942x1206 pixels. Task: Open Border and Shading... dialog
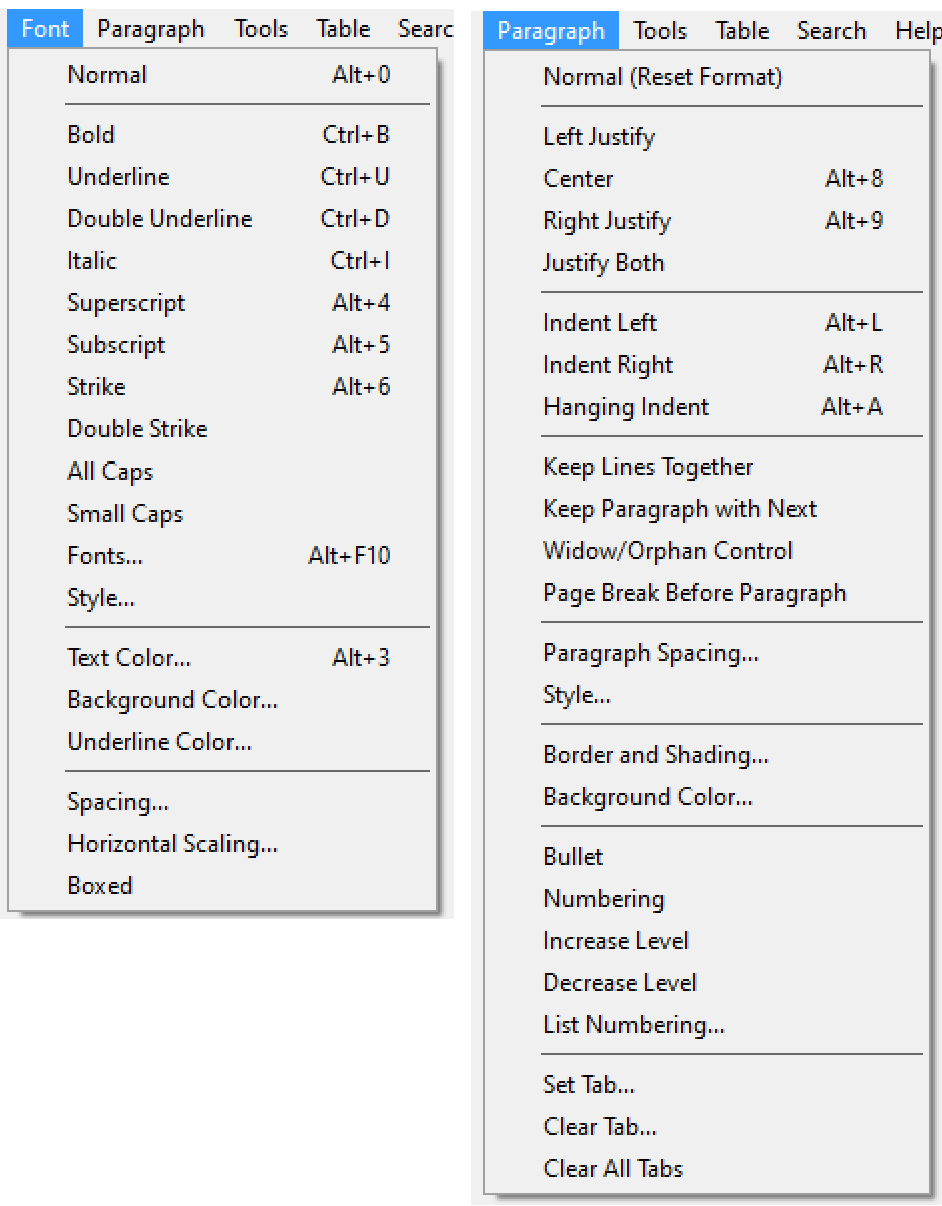point(655,755)
